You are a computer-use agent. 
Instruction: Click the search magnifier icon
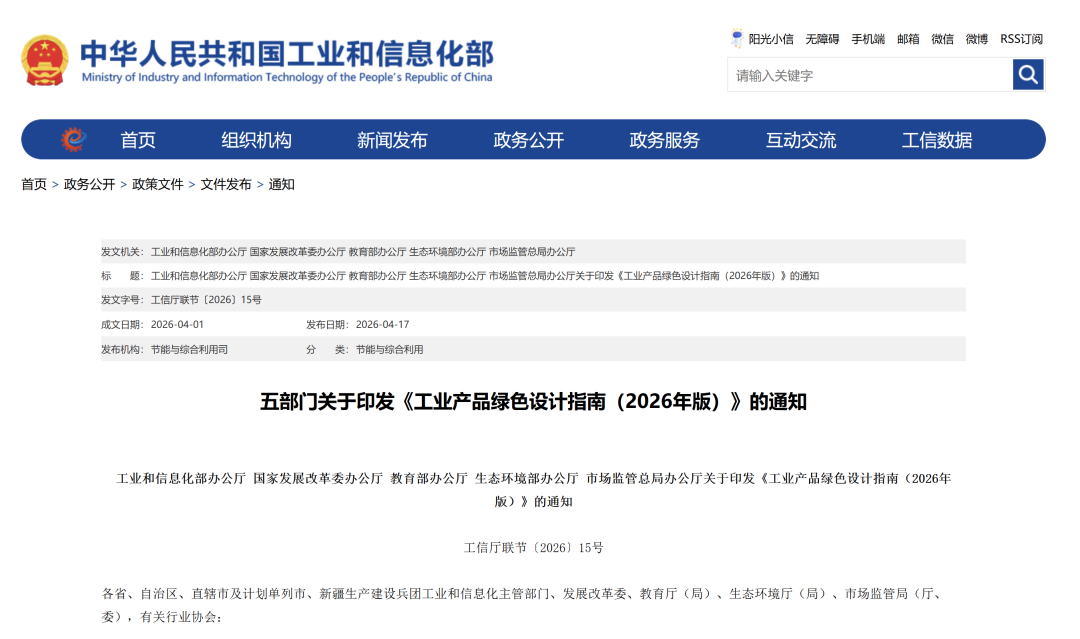pyautogui.click(x=1028, y=73)
